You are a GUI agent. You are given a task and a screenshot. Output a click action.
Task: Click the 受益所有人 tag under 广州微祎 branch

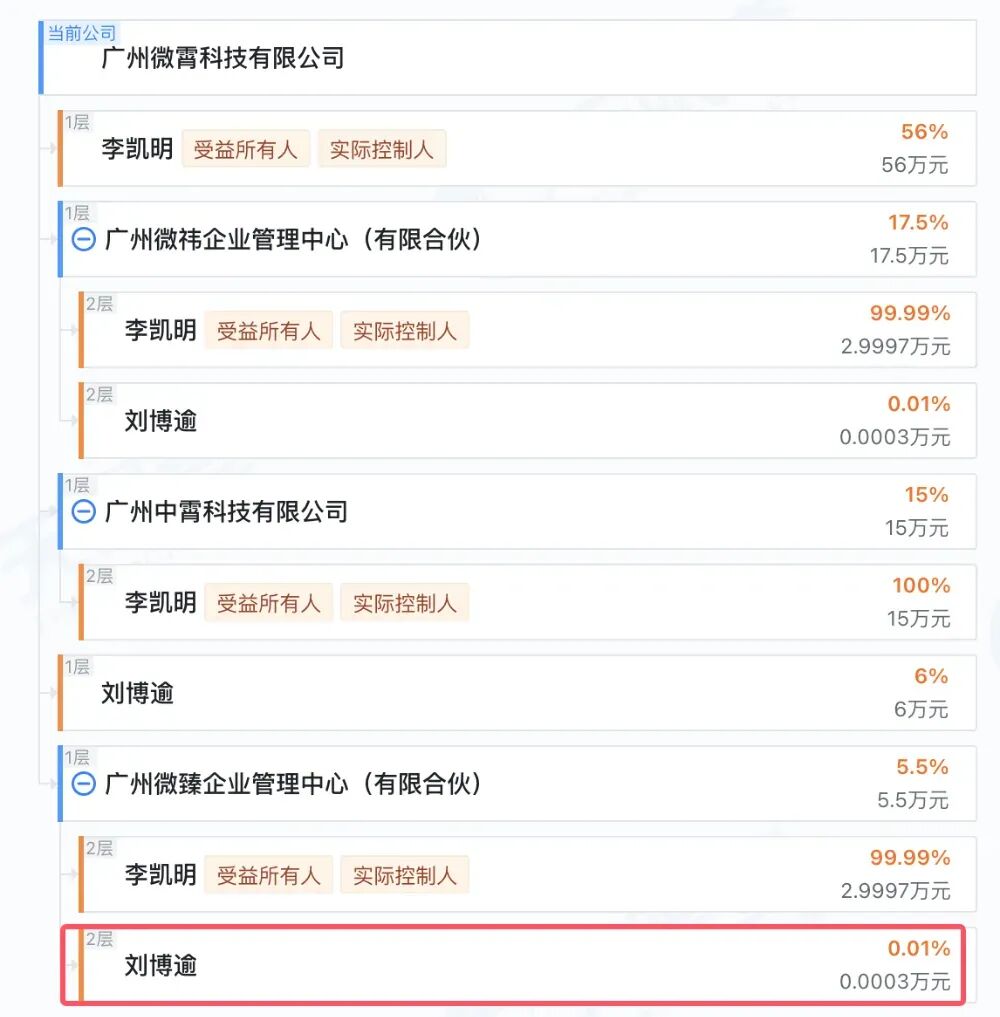(x=268, y=330)
